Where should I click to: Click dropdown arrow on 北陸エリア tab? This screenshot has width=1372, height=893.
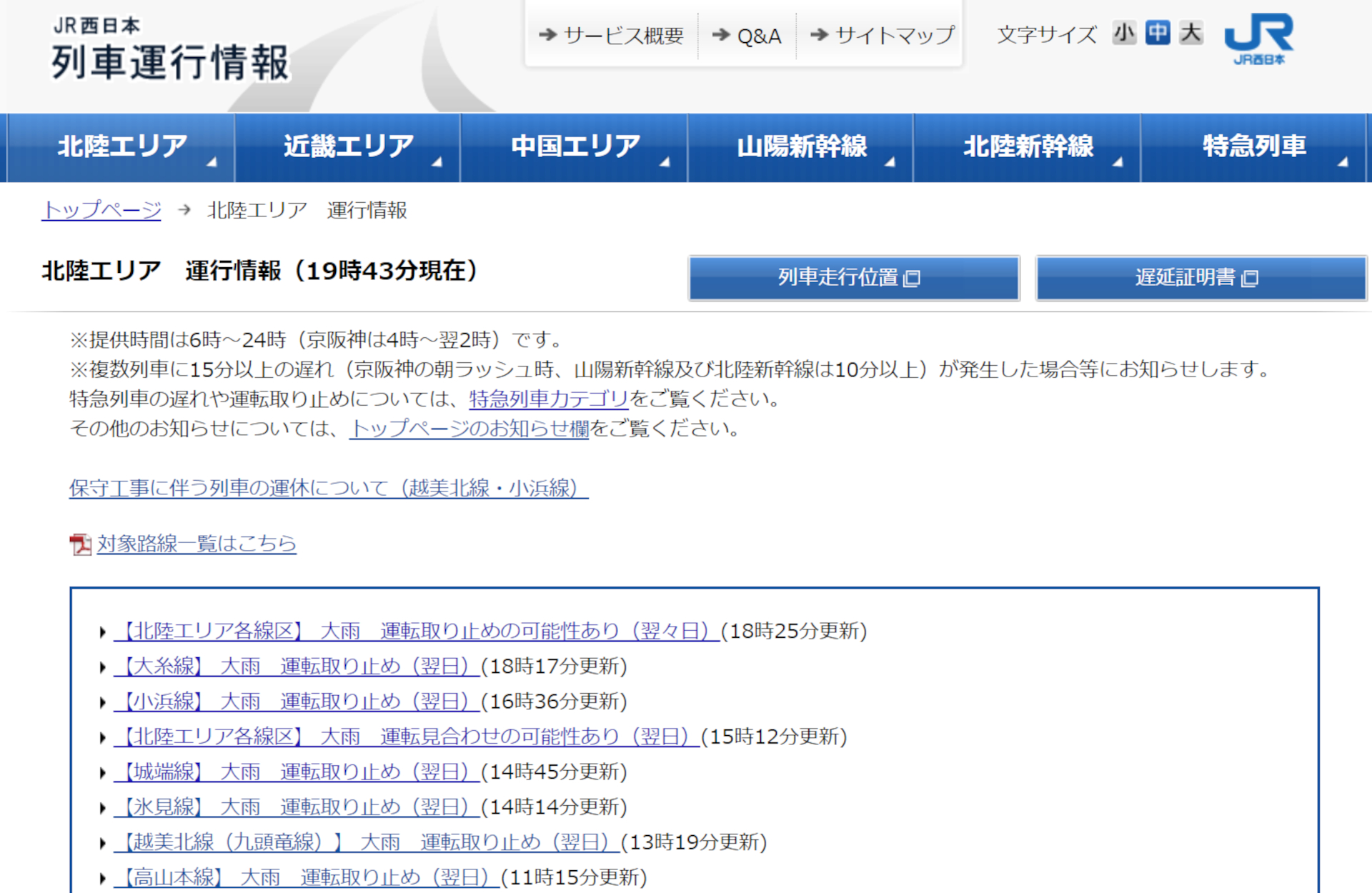point(212,163)
